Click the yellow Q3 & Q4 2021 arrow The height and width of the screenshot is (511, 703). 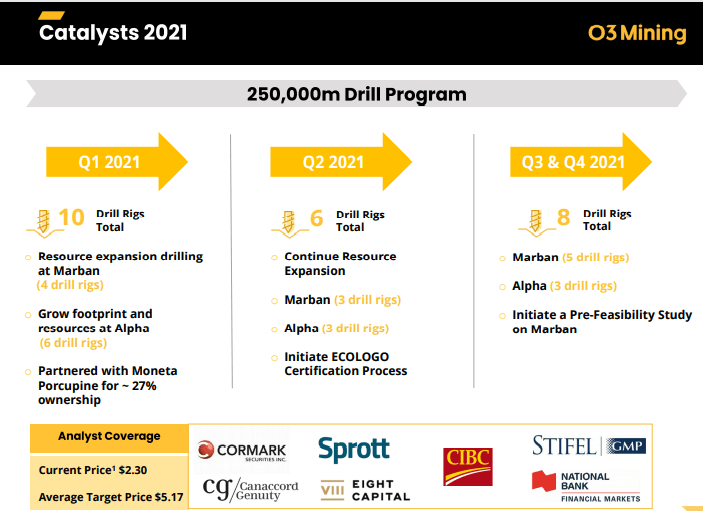(581, 162)
